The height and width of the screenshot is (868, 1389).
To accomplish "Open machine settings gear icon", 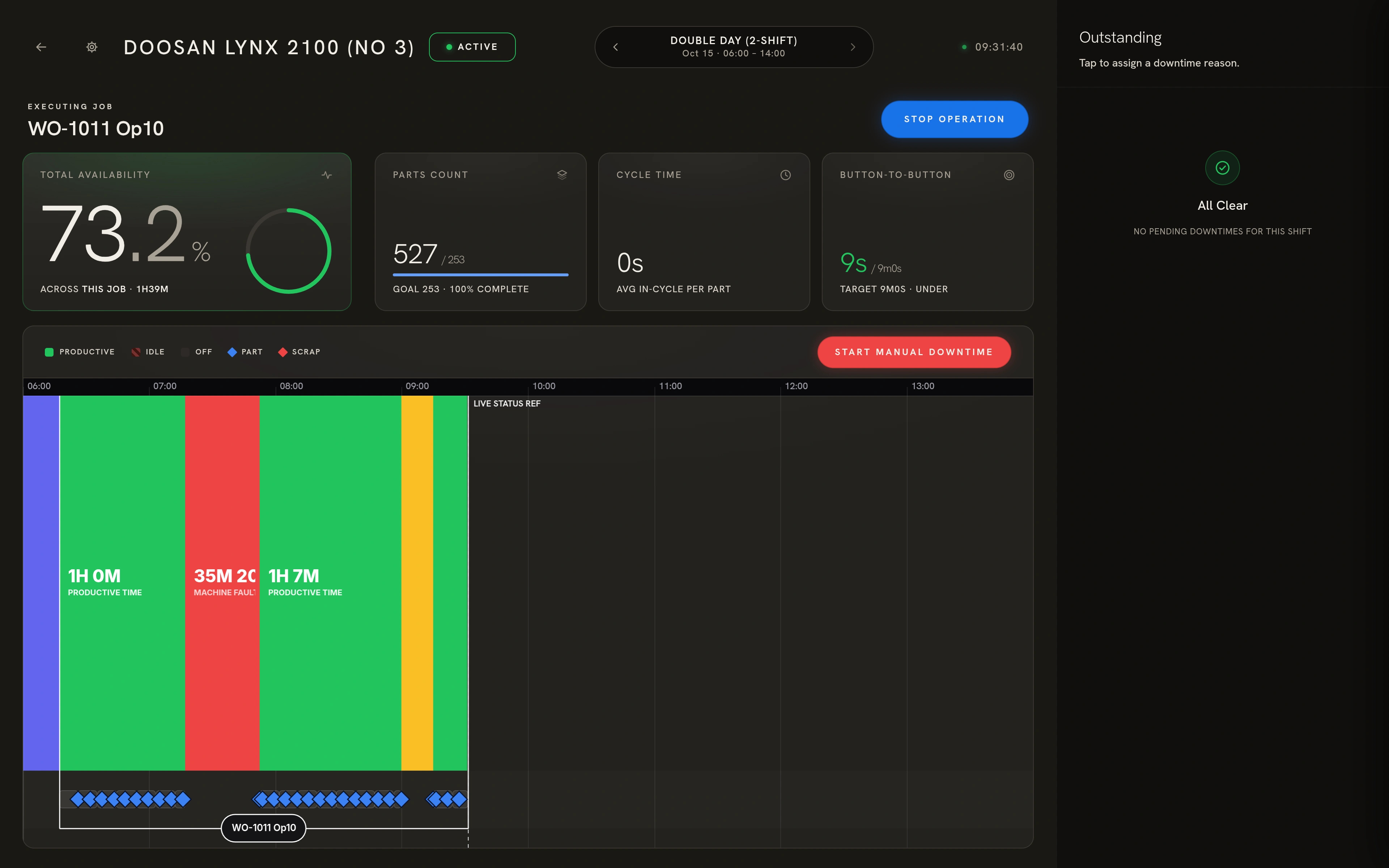I will [x=92, y=47].
